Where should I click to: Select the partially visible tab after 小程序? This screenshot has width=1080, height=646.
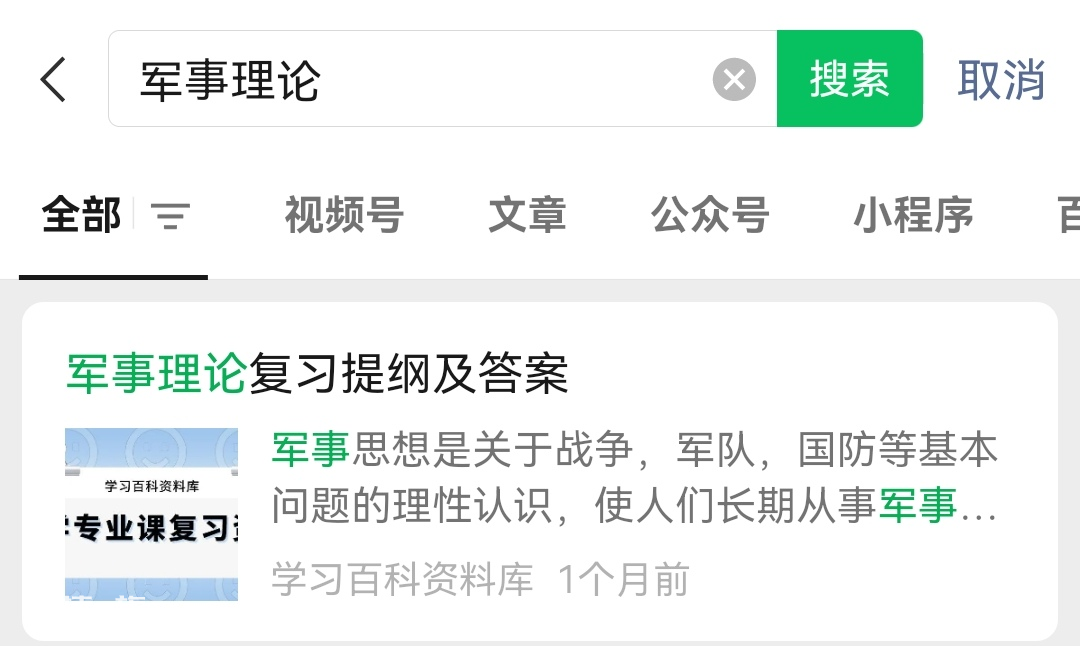(1068, 215)
